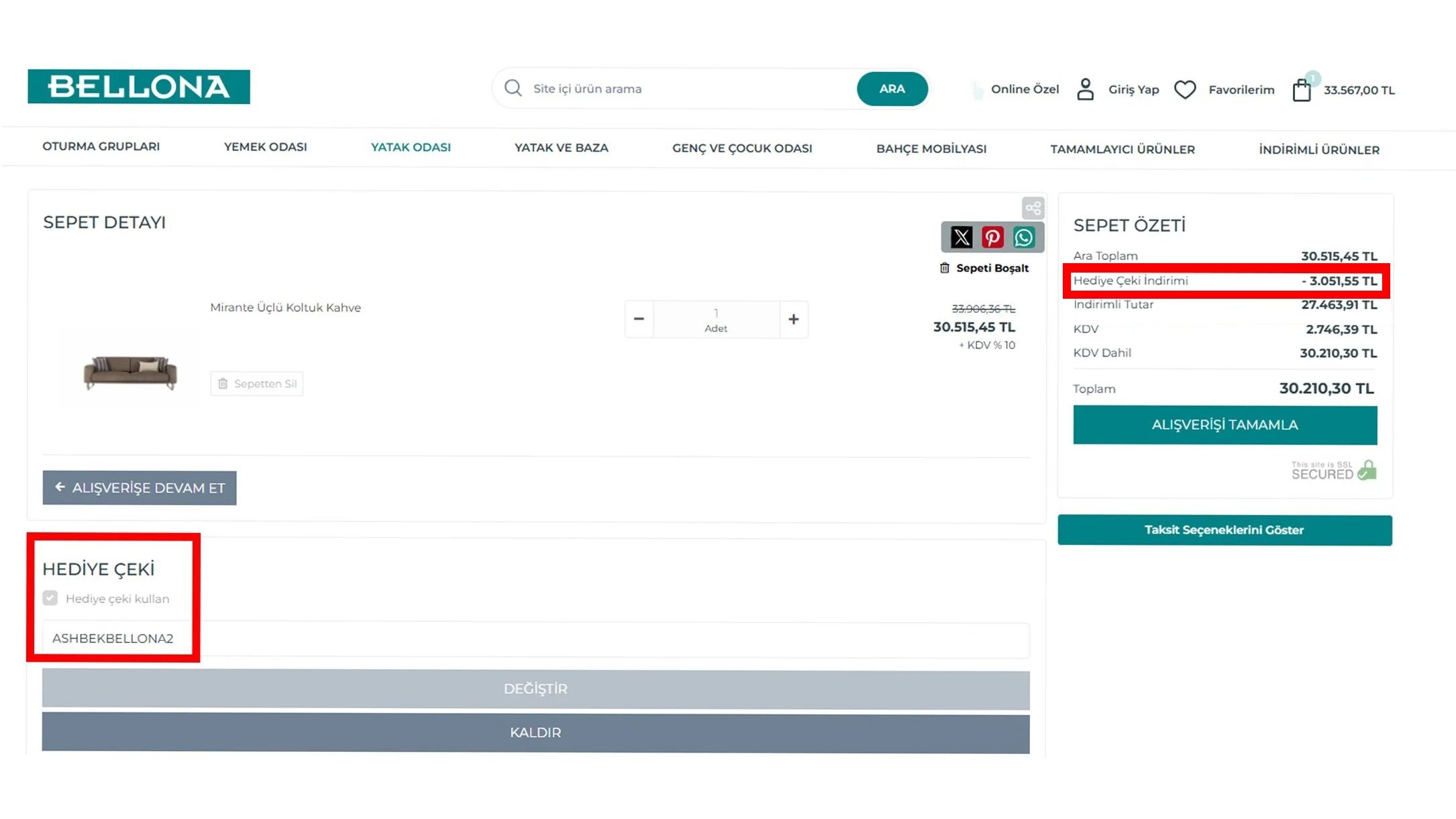This screenshot has height=819, width=1456.
Task: Click the SSL Secured badge
Action: 1334,470
